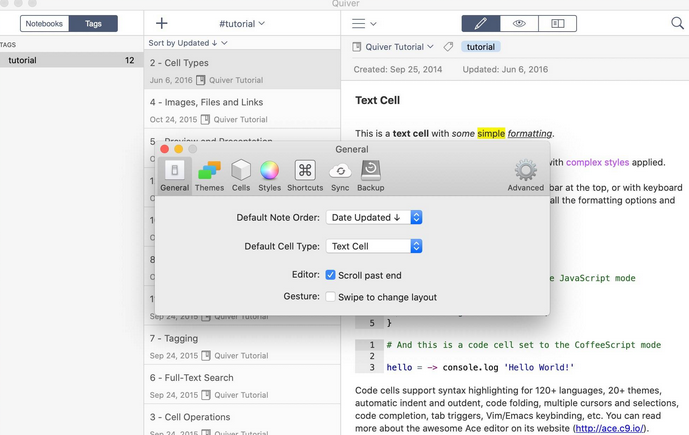Select note 4 - Images, Files and Links
The image size is (689, 435).
242,109
